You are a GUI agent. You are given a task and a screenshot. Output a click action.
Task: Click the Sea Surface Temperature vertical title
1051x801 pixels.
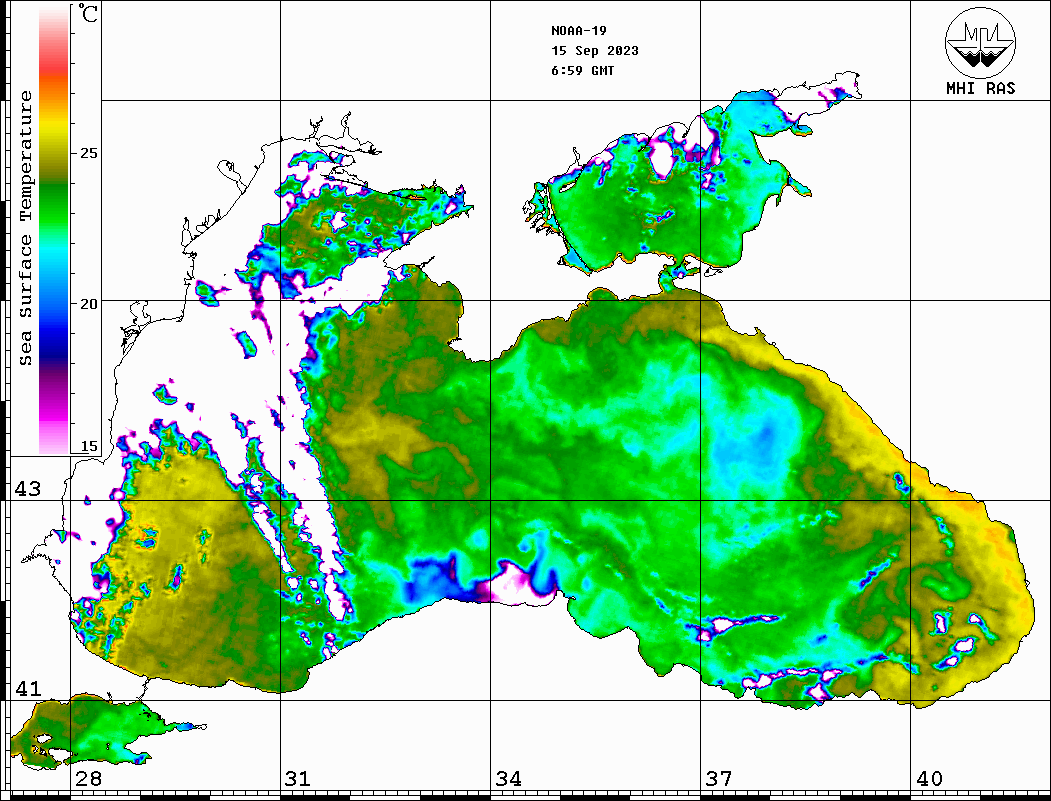tap(26, 228)
